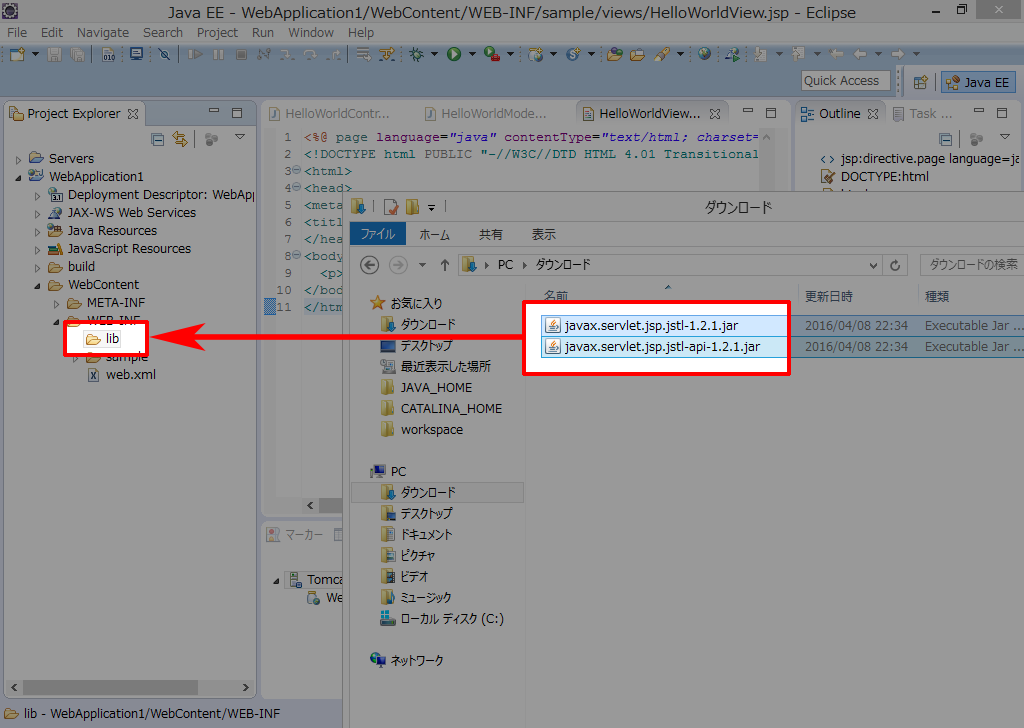
Task: Open the Project menu
Action: pyautogui.click(x=217, y=33)
